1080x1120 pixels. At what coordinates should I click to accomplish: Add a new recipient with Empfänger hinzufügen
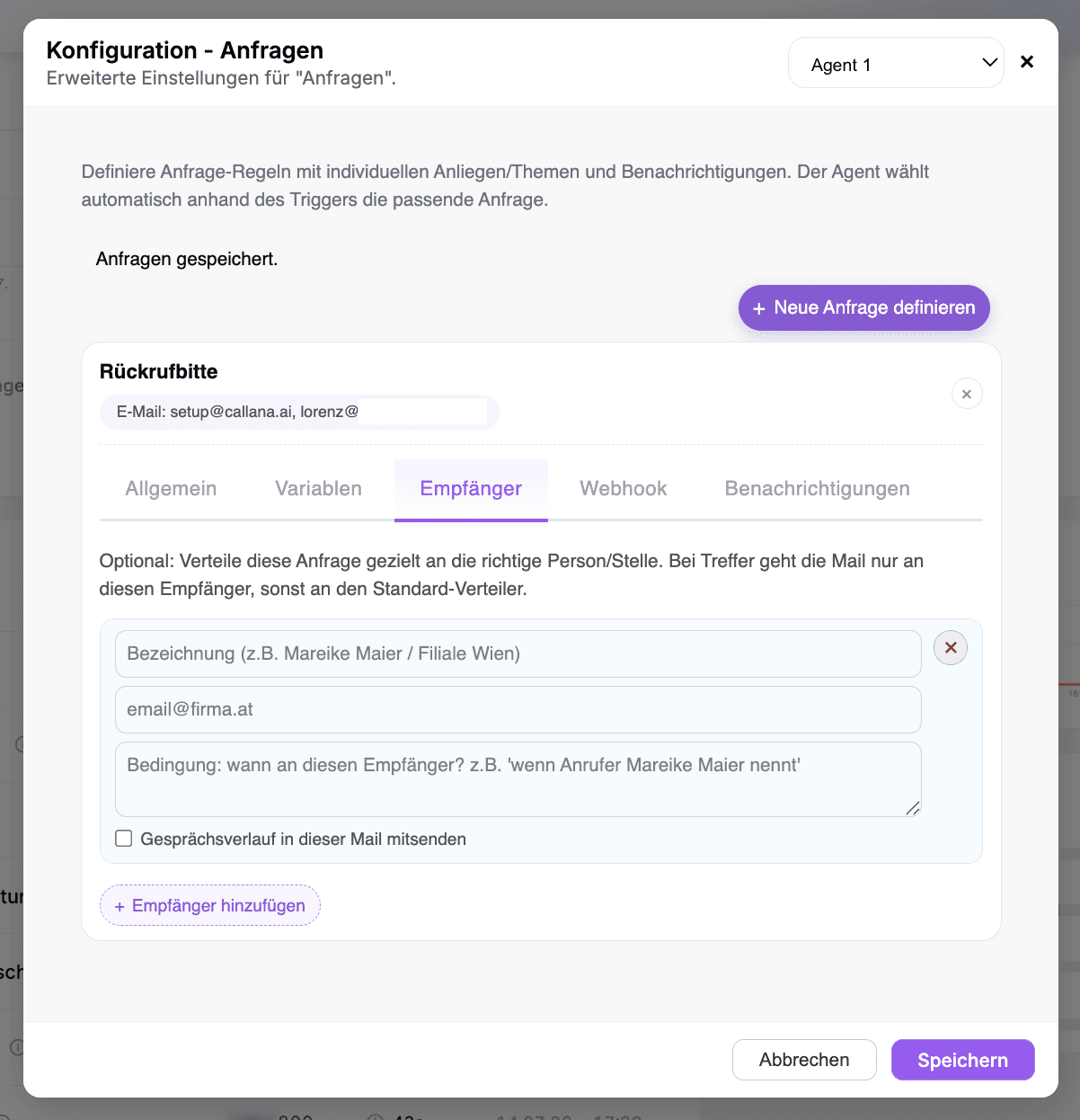[210, 905]
